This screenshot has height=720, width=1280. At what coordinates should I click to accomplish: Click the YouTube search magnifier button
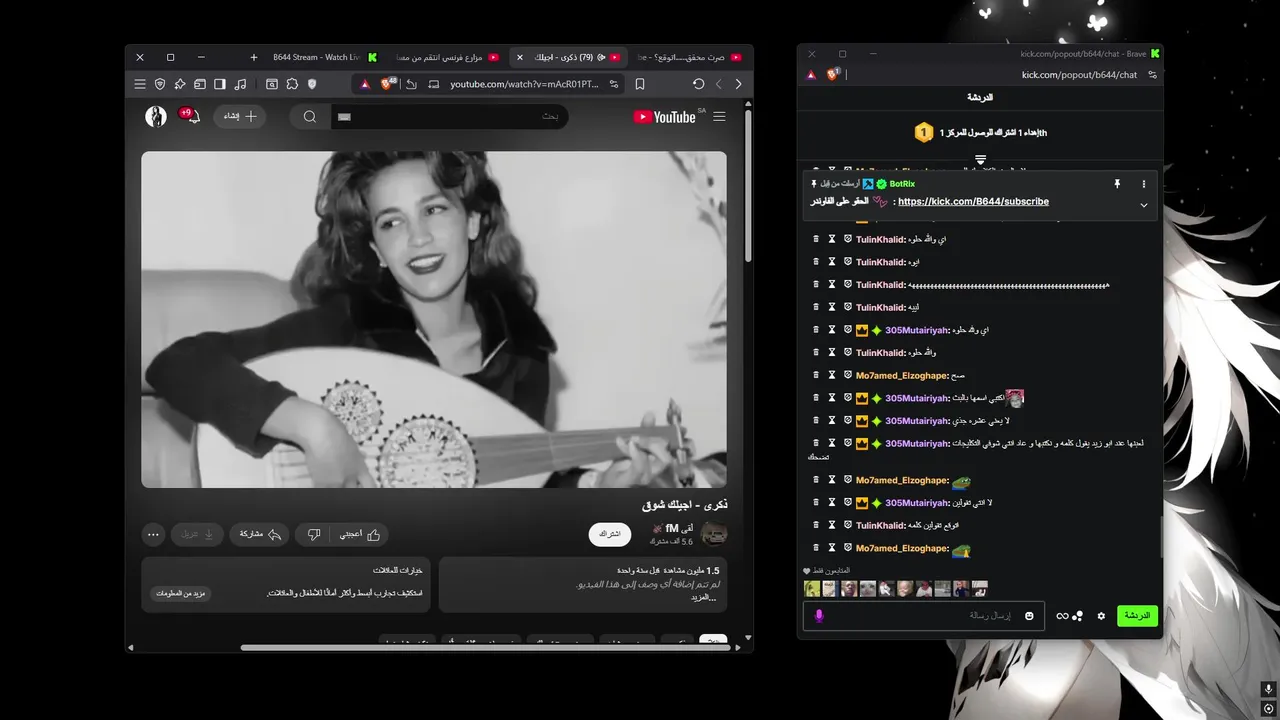310,117
